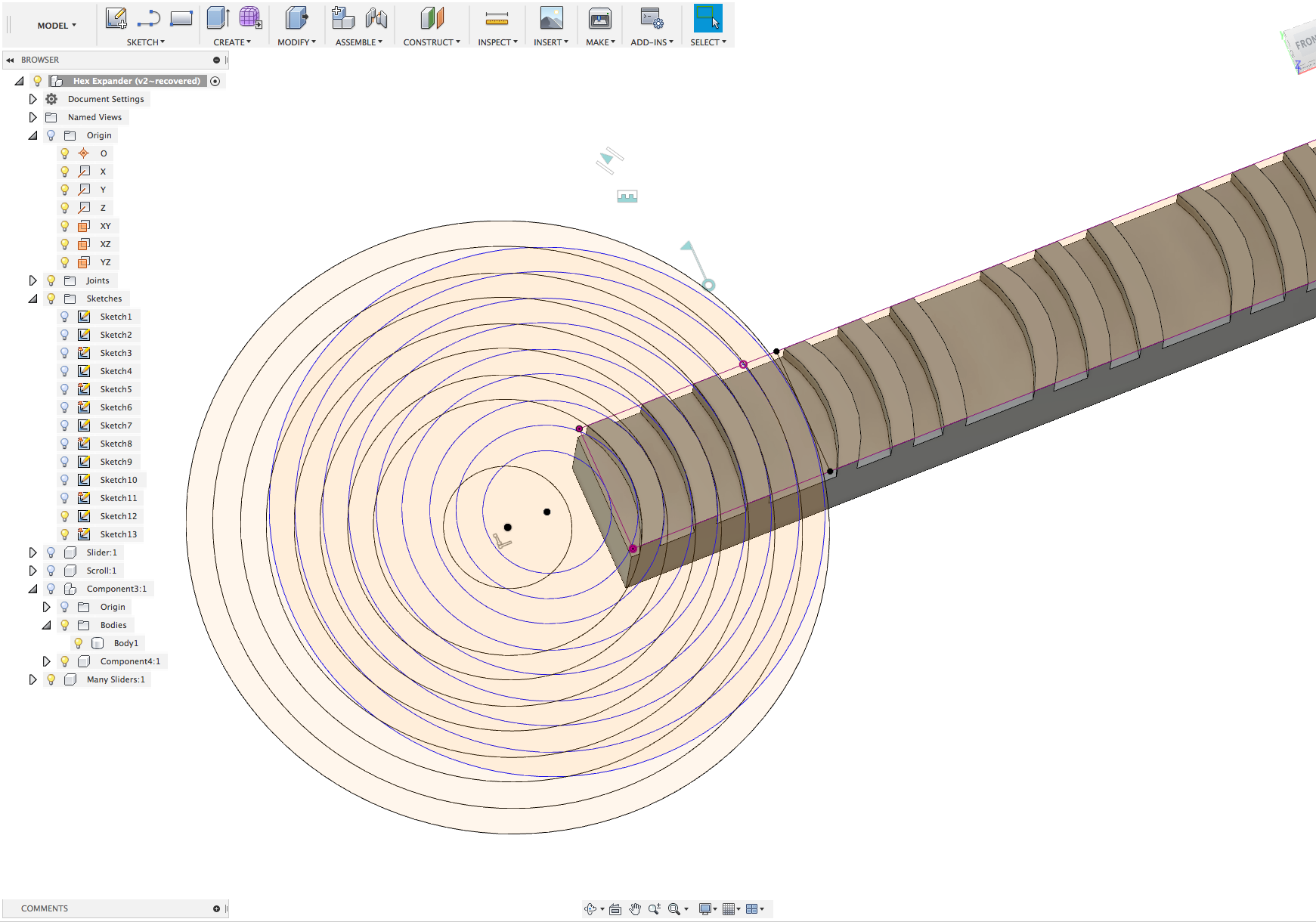Click the Browser panel options dot
Image resolution: width=1316 pixels, height=922 pixels.
click(x=216, y=60)
